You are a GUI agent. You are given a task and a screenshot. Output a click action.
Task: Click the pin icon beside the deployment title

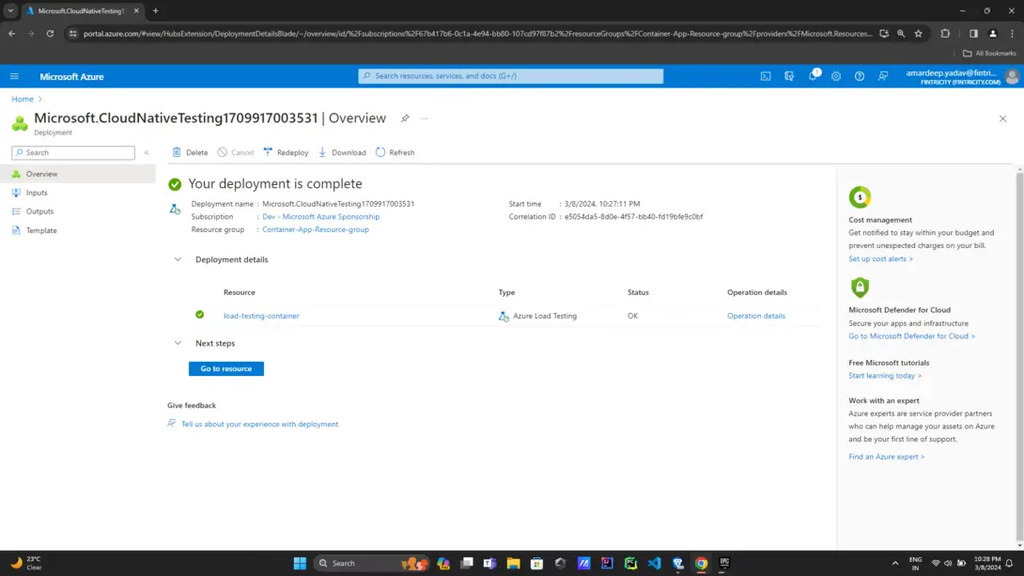tap(404, 118)
